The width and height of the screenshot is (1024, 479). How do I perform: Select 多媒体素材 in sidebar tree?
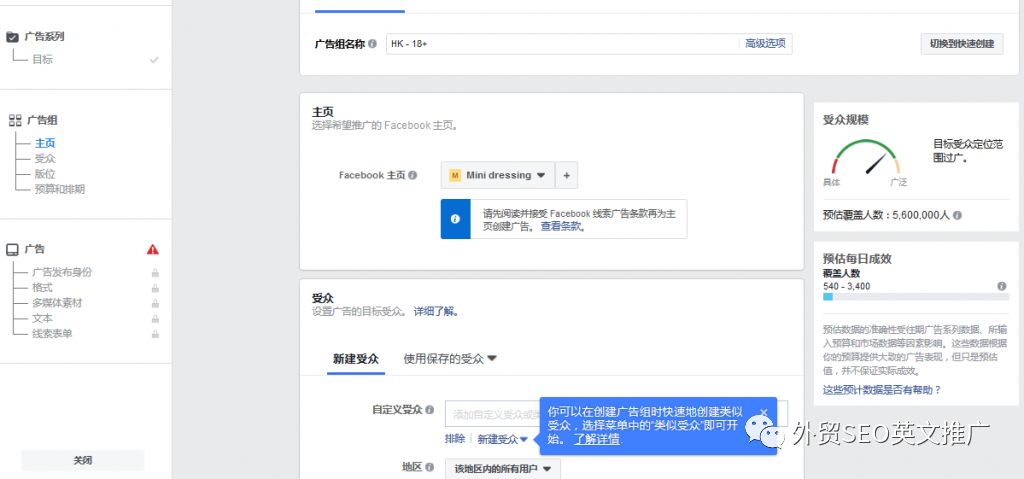click(57, 303)
